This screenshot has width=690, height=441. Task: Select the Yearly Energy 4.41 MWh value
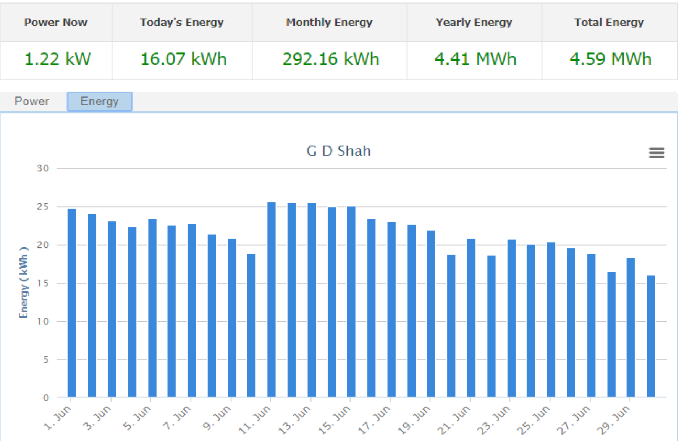tap(476, 59)
